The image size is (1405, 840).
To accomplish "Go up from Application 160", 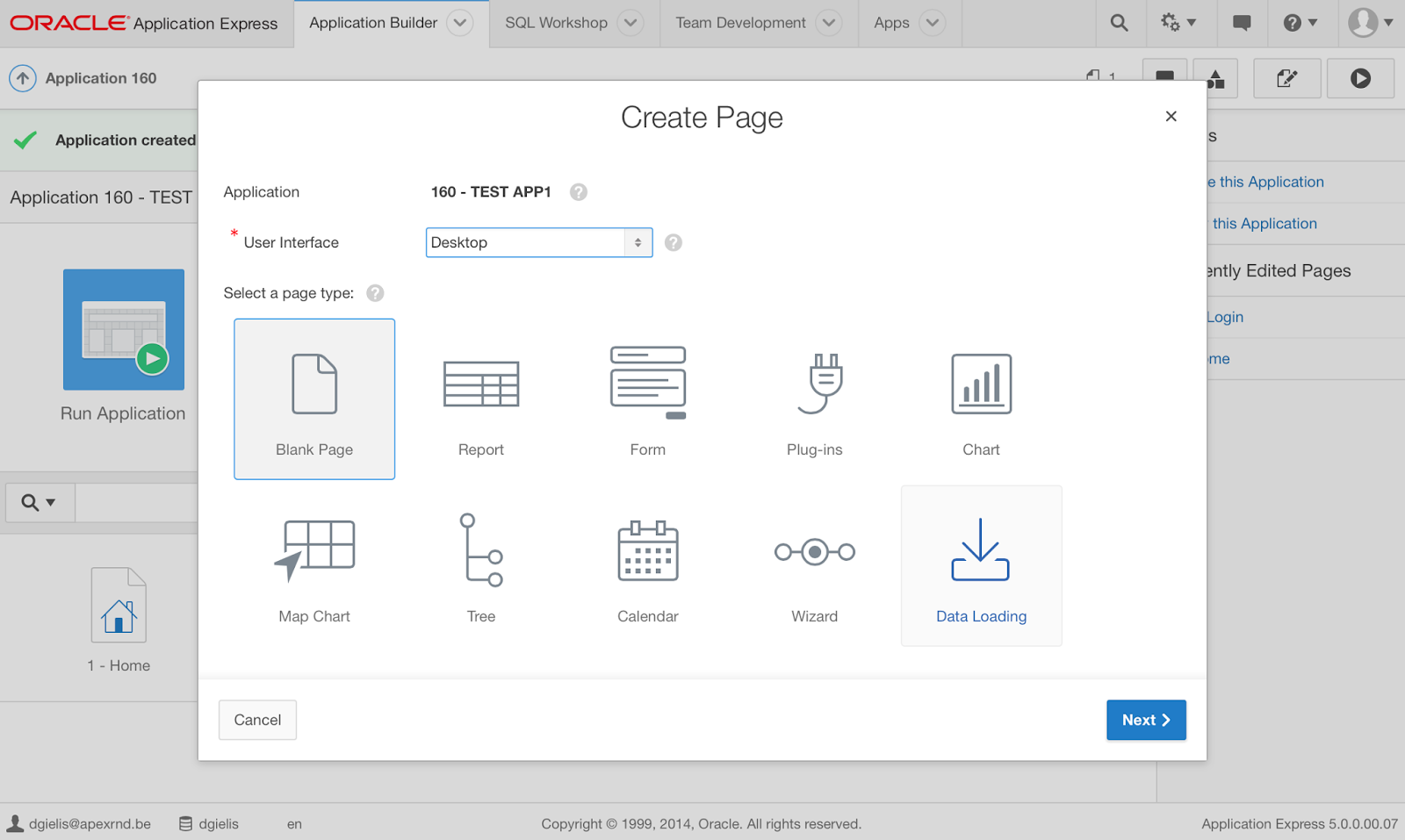I will pyautogui.click(x=23, y=78).
